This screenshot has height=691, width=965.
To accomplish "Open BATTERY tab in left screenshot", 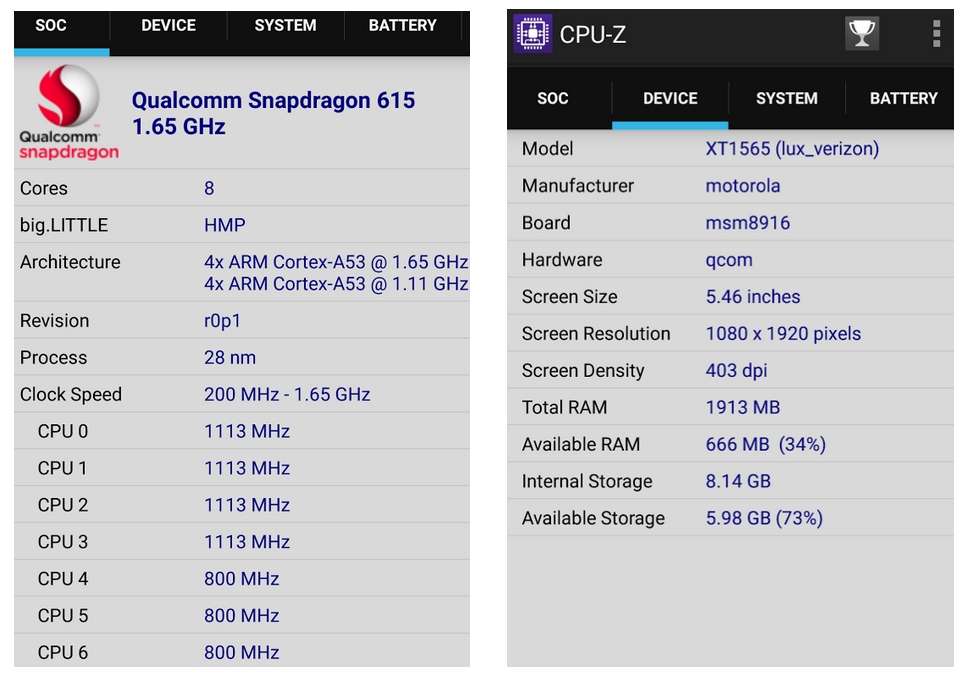I will click(x=402, y=25).
